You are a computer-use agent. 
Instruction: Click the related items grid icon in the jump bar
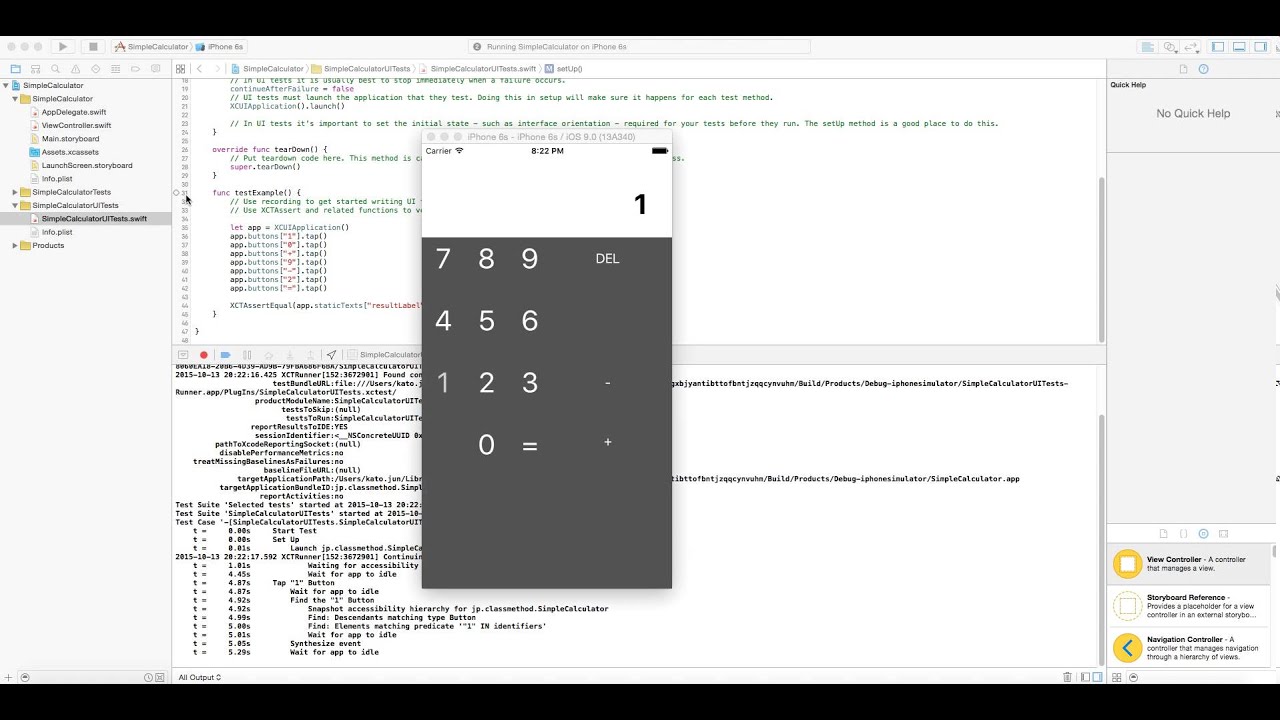(x=181, y=69)
